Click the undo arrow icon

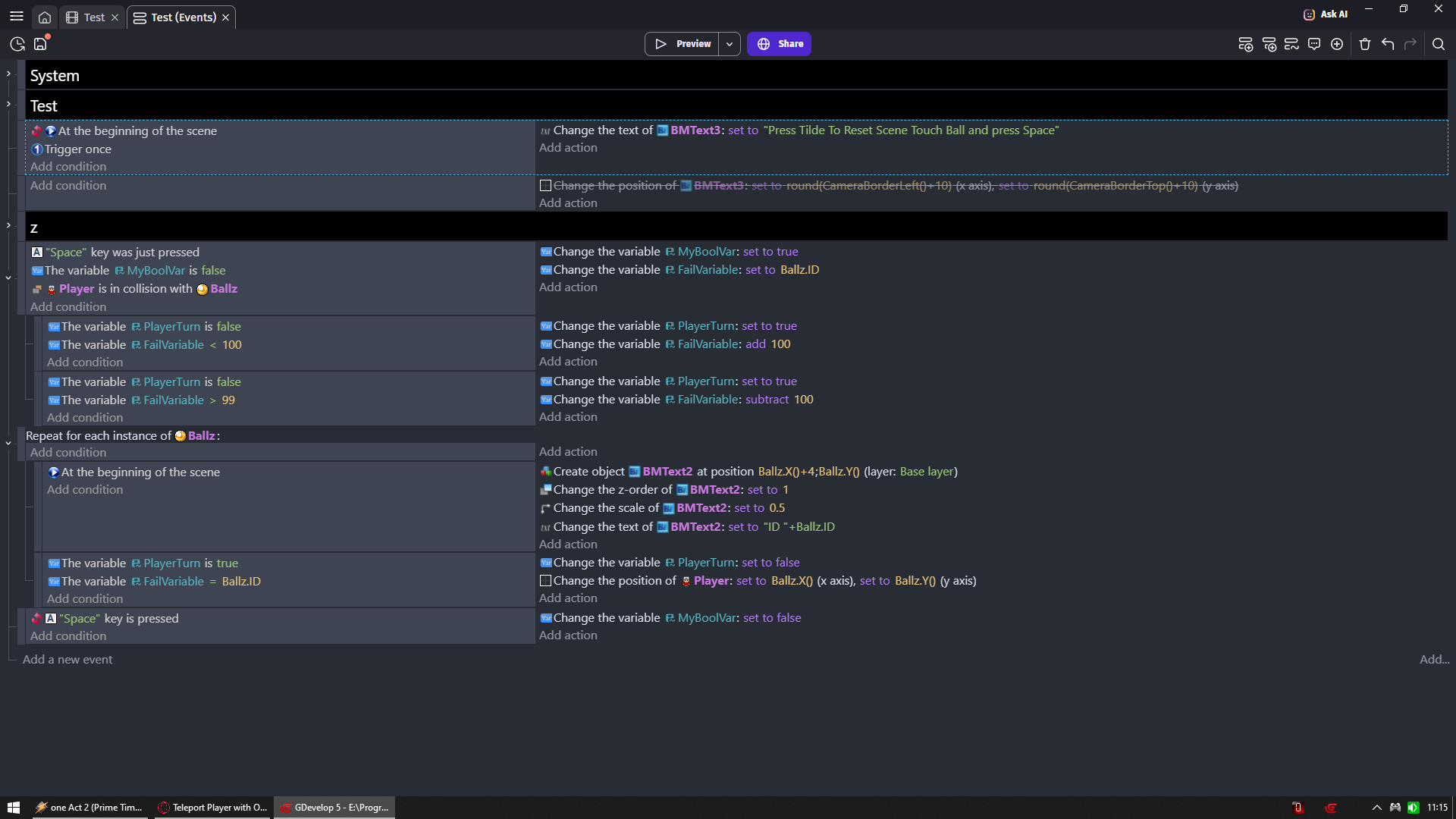tap(1388, 44)
